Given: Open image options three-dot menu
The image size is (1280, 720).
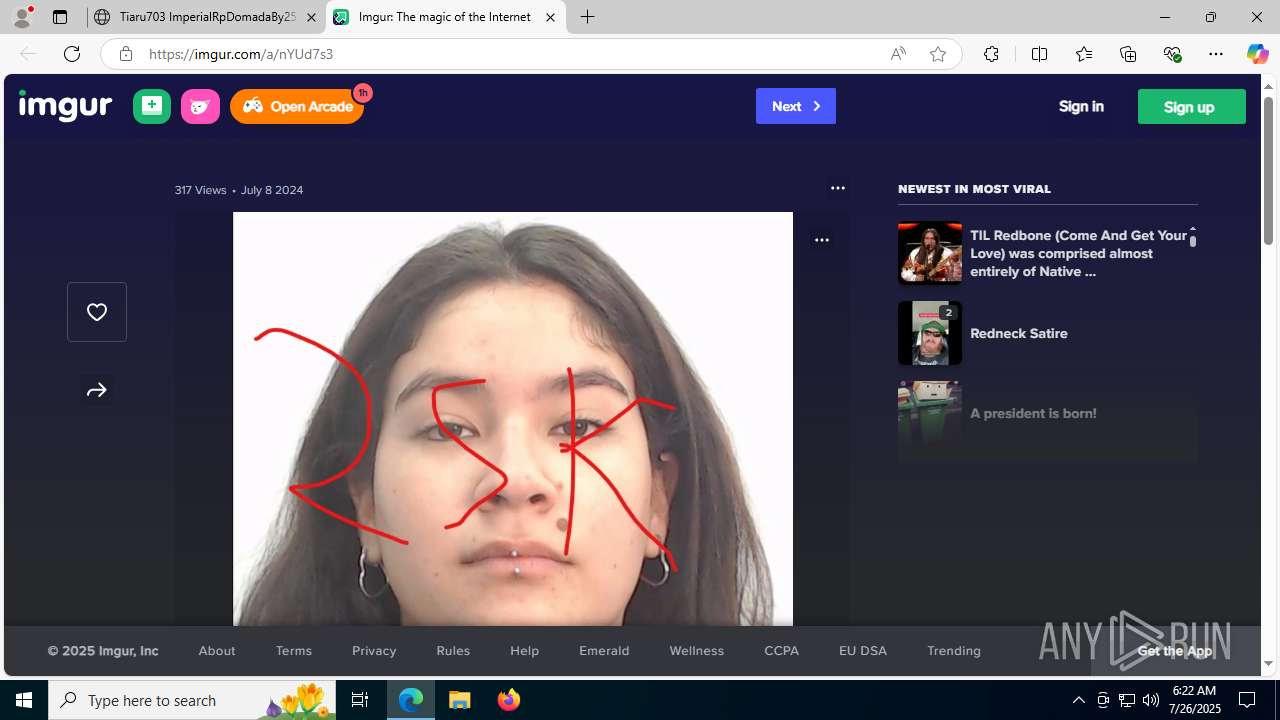Looking at the screenshot, I should (x=822, y=240).
